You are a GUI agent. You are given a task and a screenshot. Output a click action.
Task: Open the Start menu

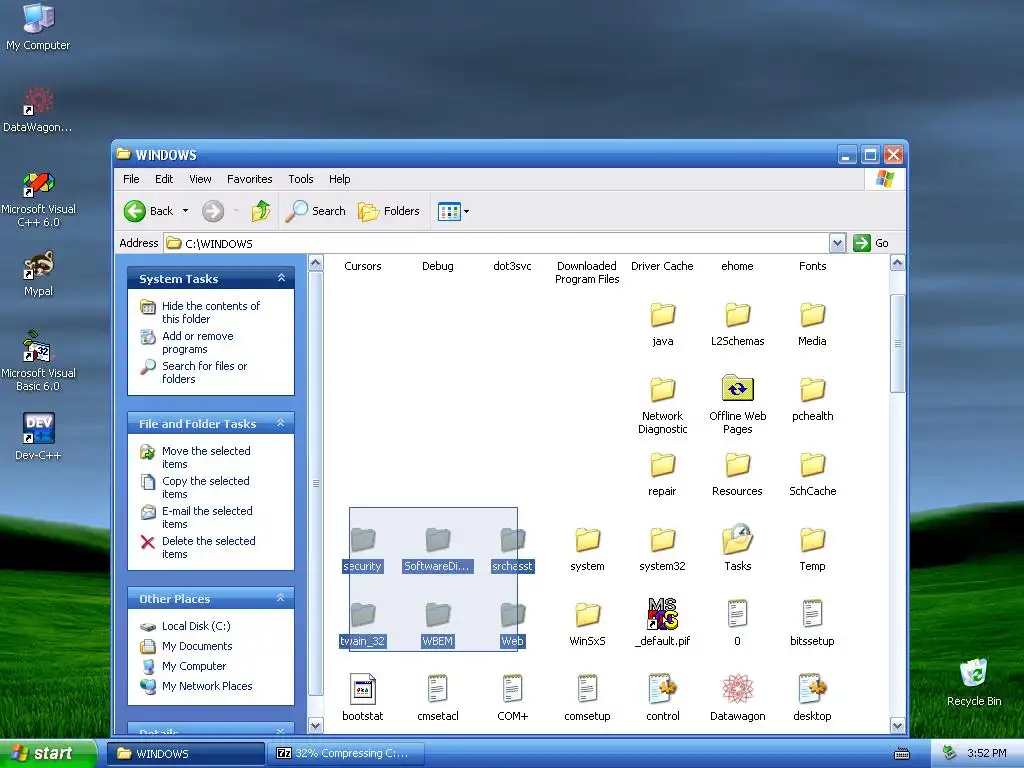pos(48,753)
